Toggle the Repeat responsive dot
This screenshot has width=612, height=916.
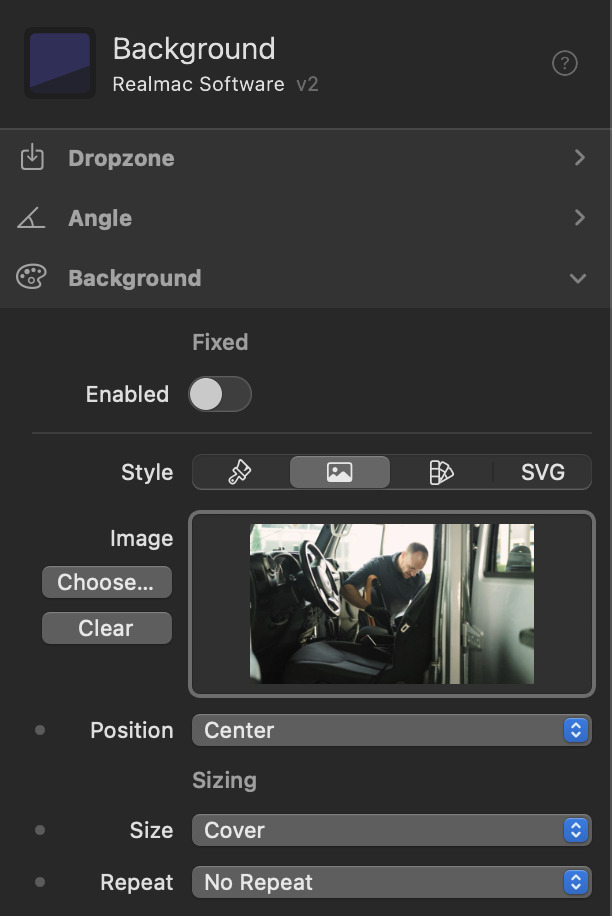point(40,882)
